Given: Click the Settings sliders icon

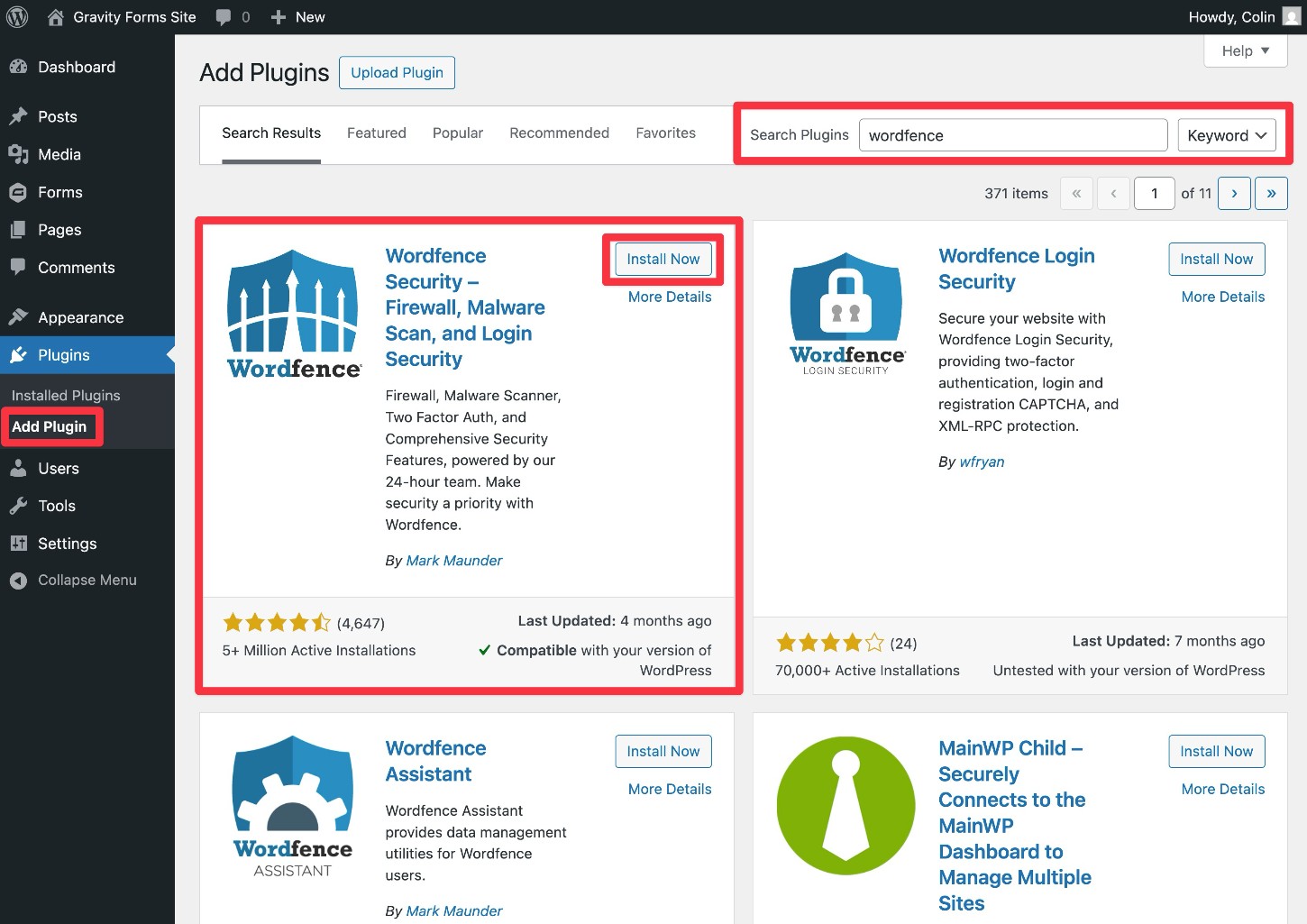Looking at the screenshot, I should (18, 544).
